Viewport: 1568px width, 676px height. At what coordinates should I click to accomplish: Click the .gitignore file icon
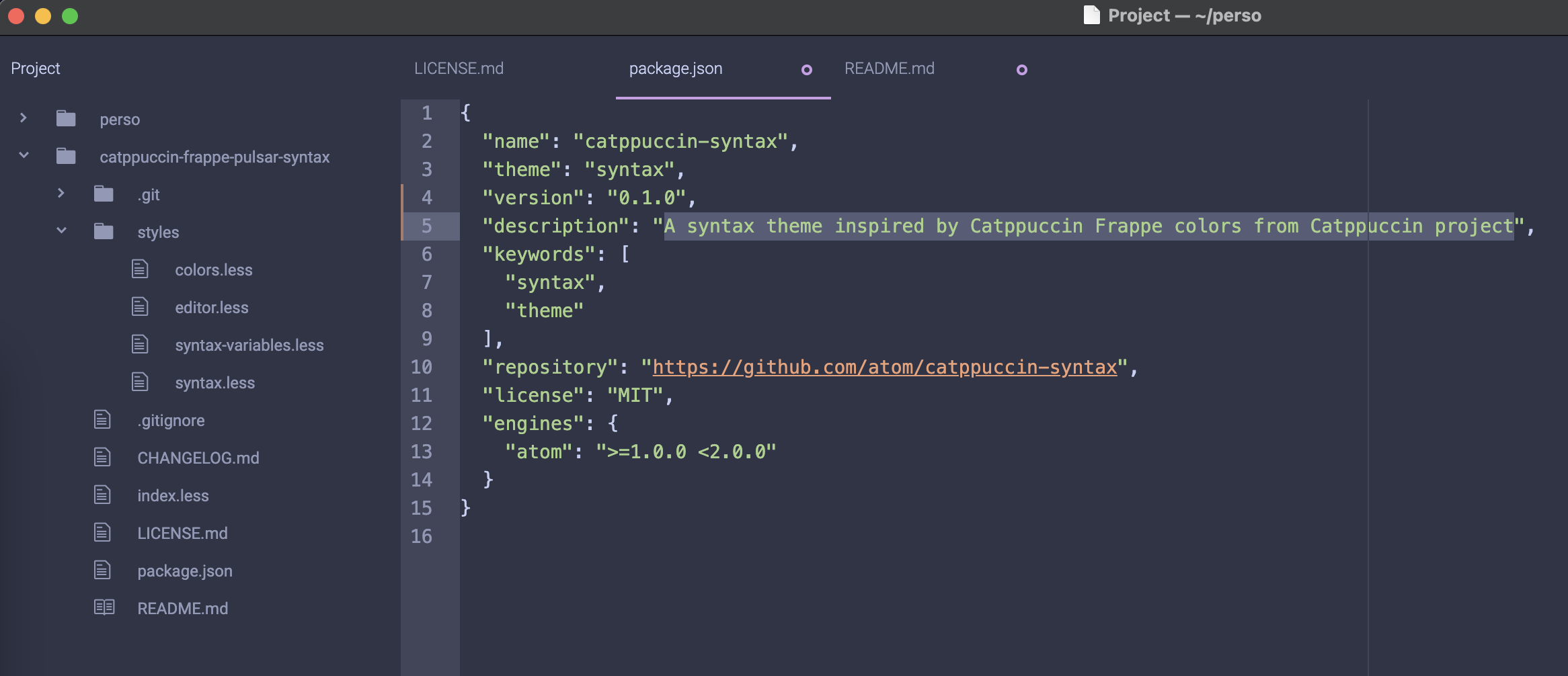point(102,420)
